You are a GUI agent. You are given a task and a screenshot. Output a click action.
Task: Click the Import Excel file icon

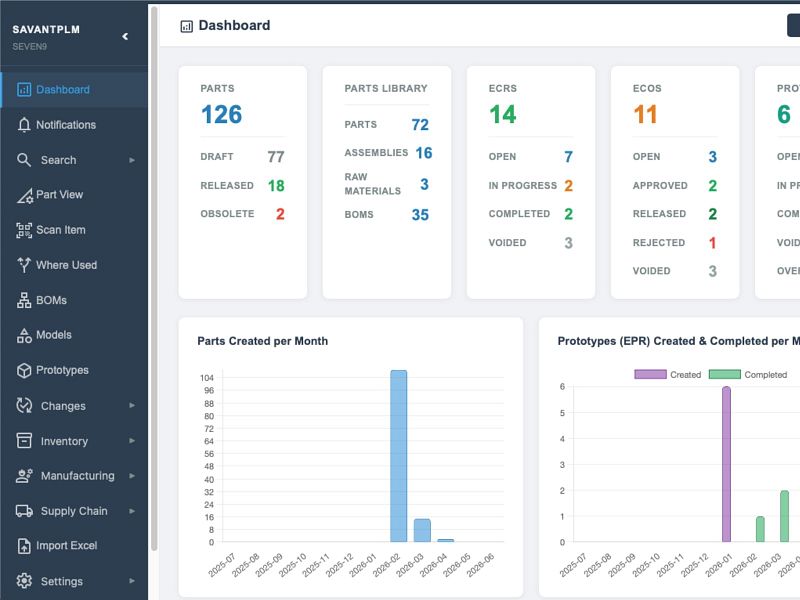click(24, 546)
